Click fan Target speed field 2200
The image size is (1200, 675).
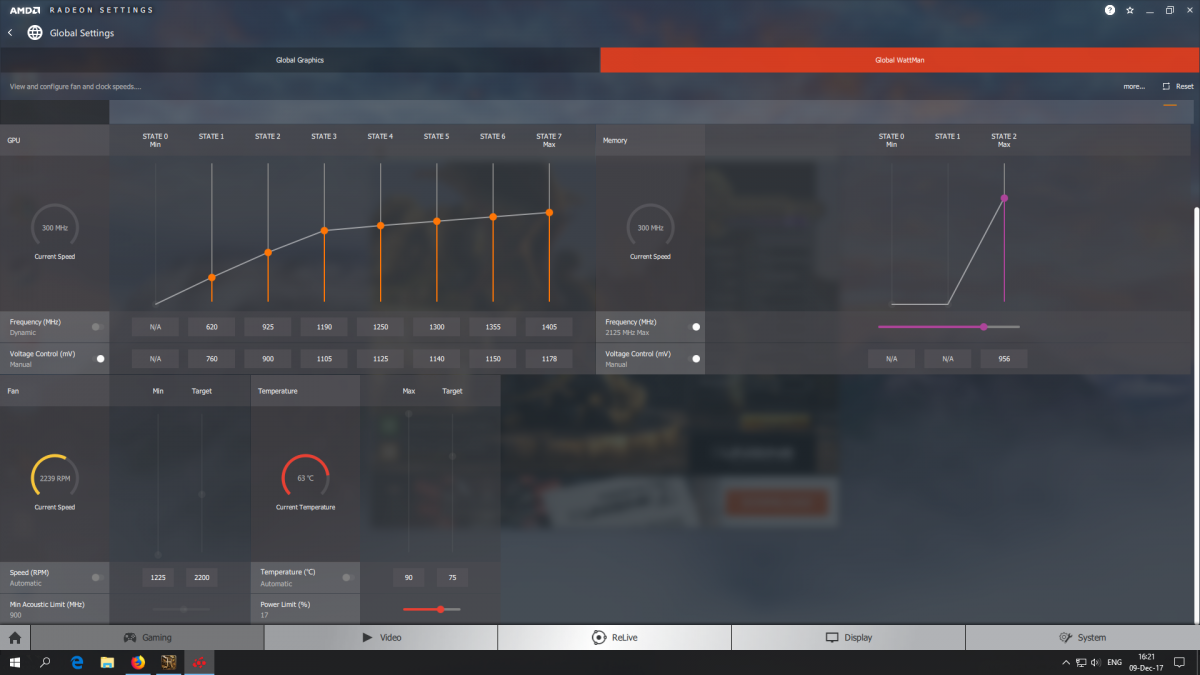tap(202, 577)
